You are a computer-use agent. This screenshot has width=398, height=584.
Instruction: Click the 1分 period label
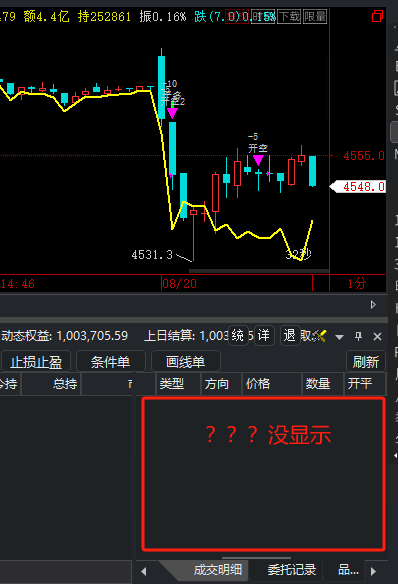[x=357, y=284]
